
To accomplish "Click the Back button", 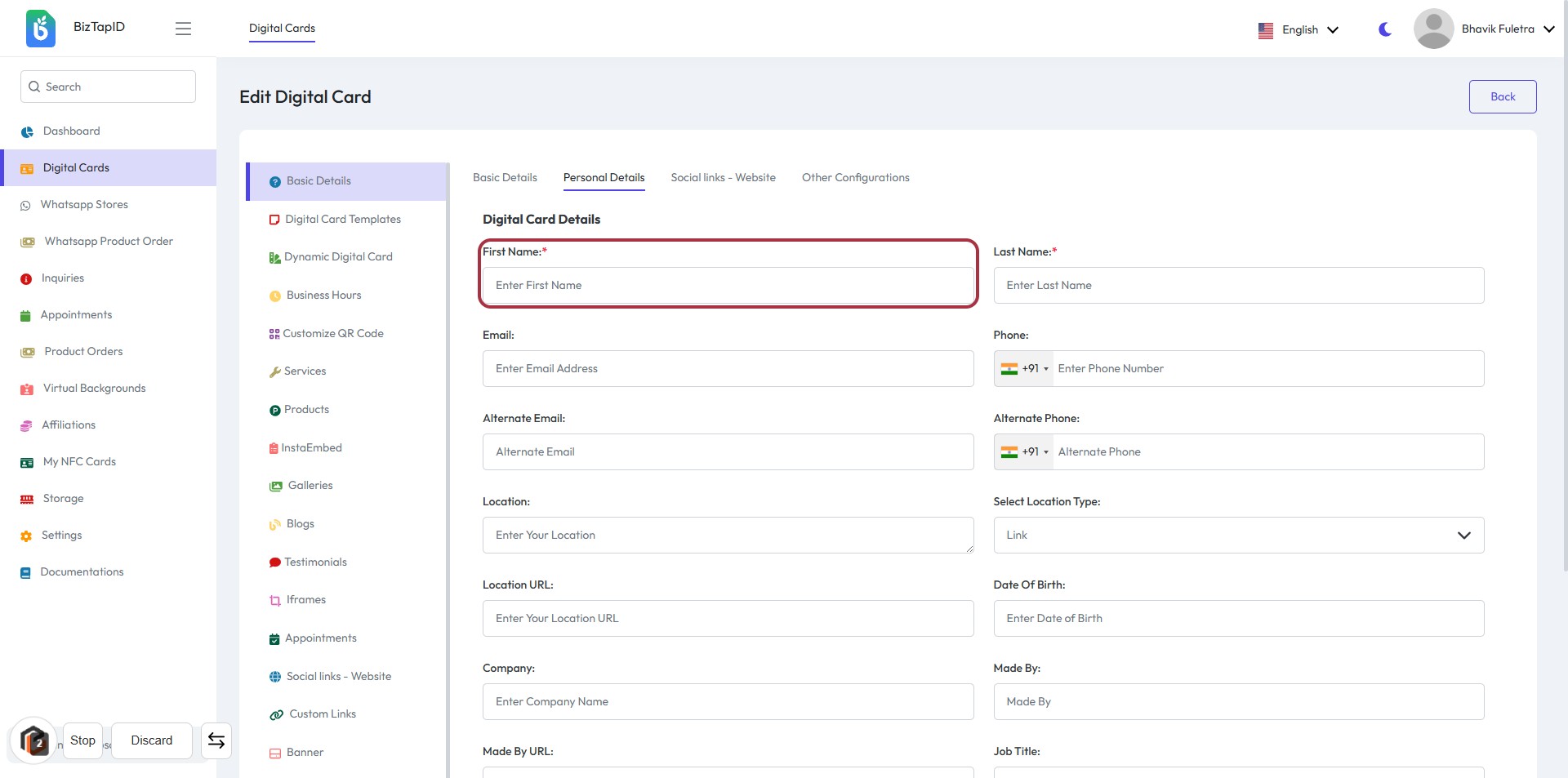I will tap(1502, 96).
